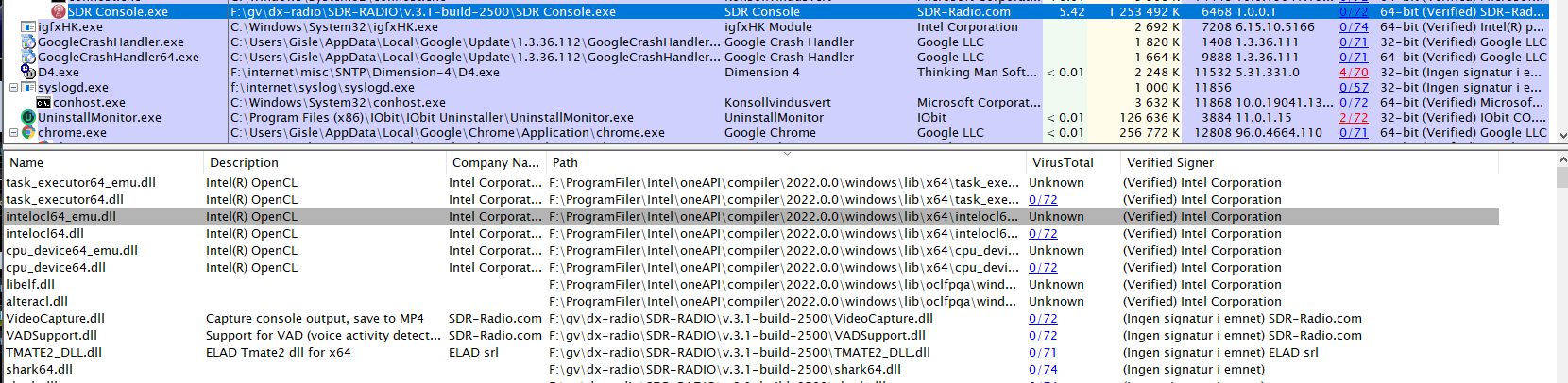Sort DLL list by Name column
The image size is (1568, 383).
click(x=102, y=163)
